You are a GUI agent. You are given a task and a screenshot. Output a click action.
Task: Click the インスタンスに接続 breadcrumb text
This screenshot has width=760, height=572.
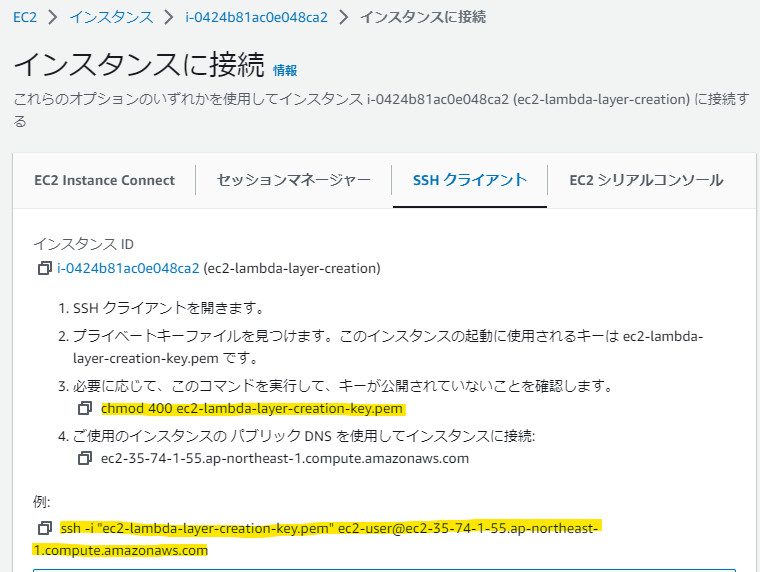click(x=423, y=17)
